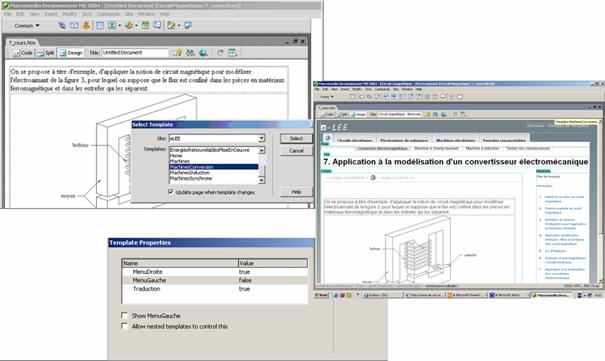Click the Refresh Design View icon
The width and height of the screenshot is (605, 361).
220,53
